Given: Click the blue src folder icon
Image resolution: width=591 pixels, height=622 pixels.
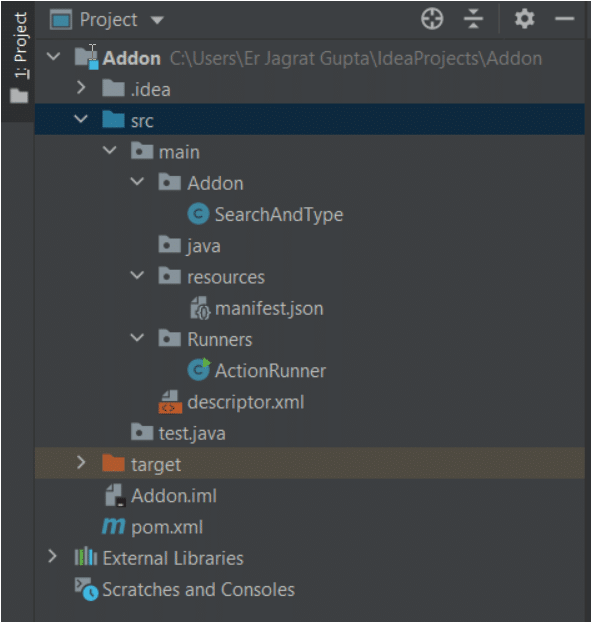Looking at the screenshot, I should (x=113, y=119).
